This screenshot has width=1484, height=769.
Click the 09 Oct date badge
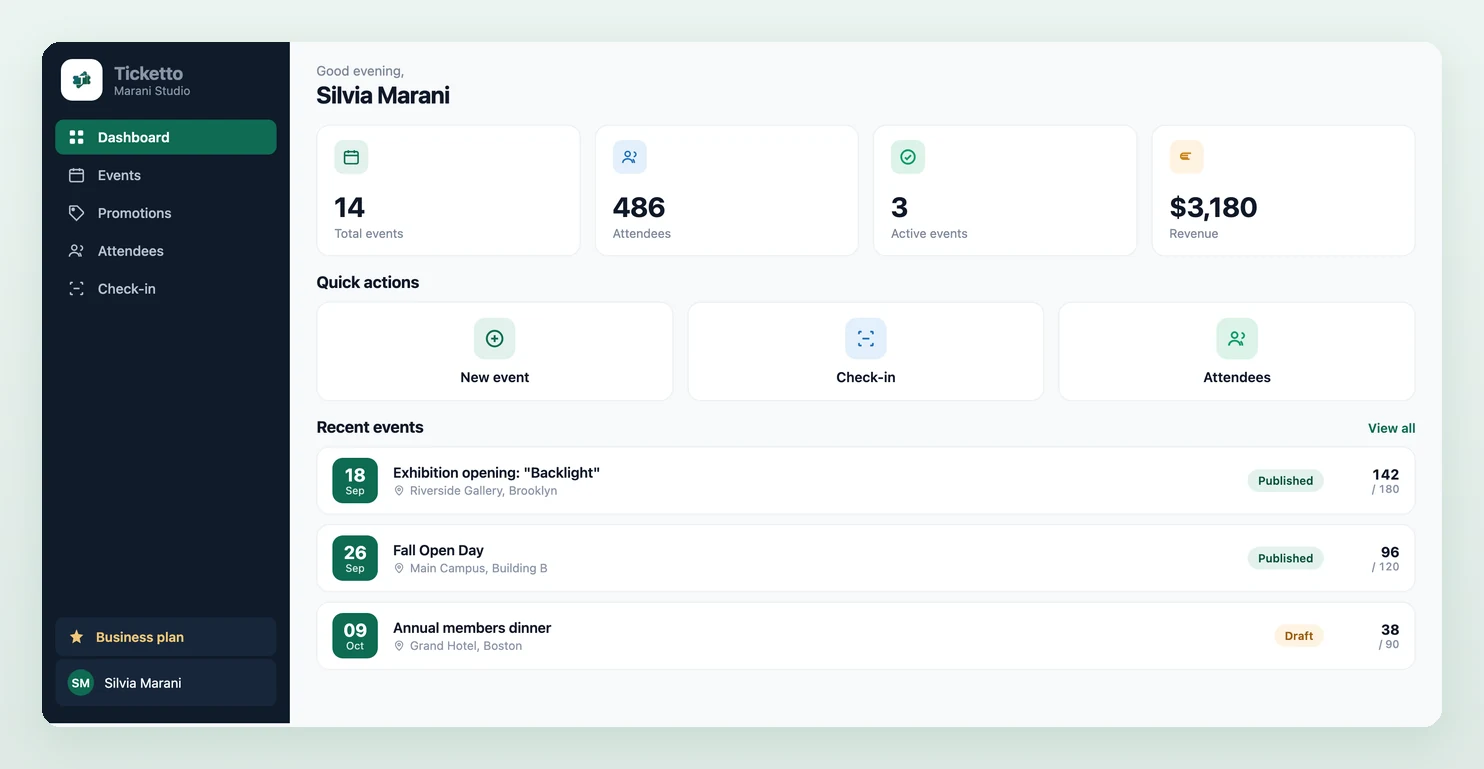355,636
